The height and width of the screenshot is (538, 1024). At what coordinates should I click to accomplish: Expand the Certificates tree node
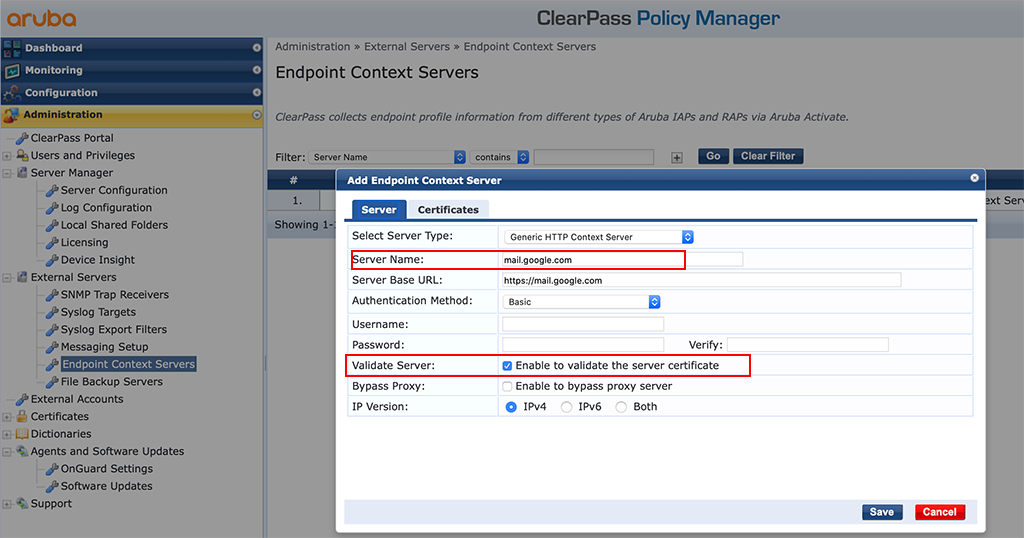tap(7, 417)
